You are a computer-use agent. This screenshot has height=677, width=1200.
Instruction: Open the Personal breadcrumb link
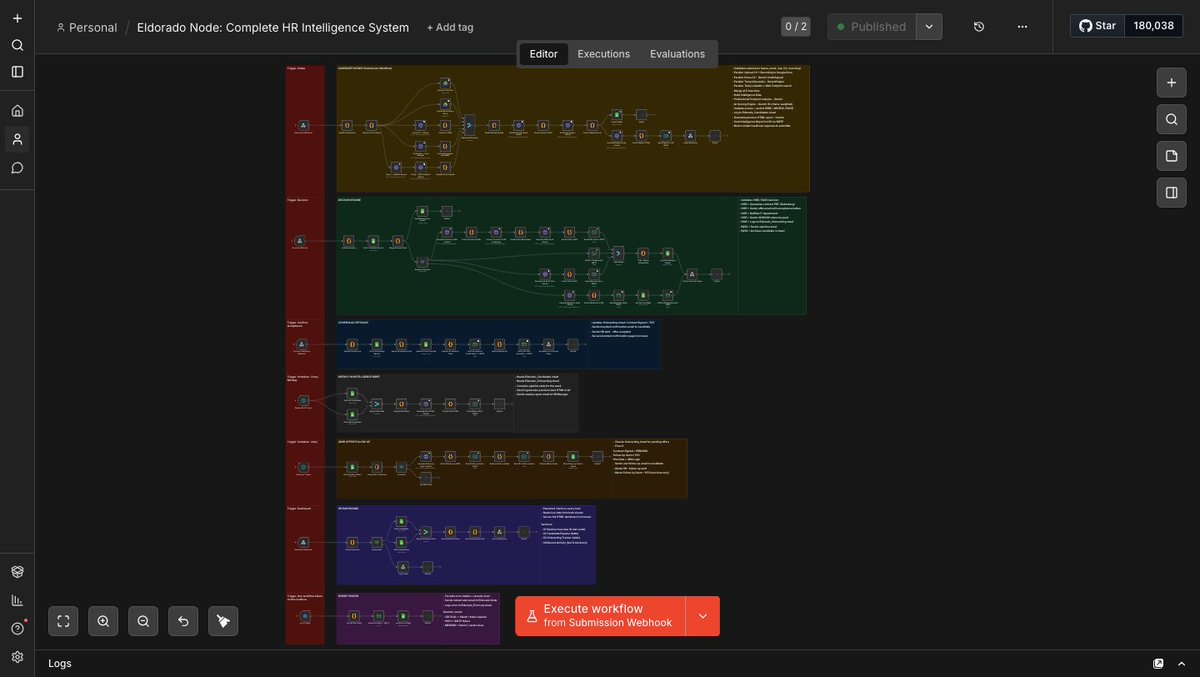(x=86, y=27)
